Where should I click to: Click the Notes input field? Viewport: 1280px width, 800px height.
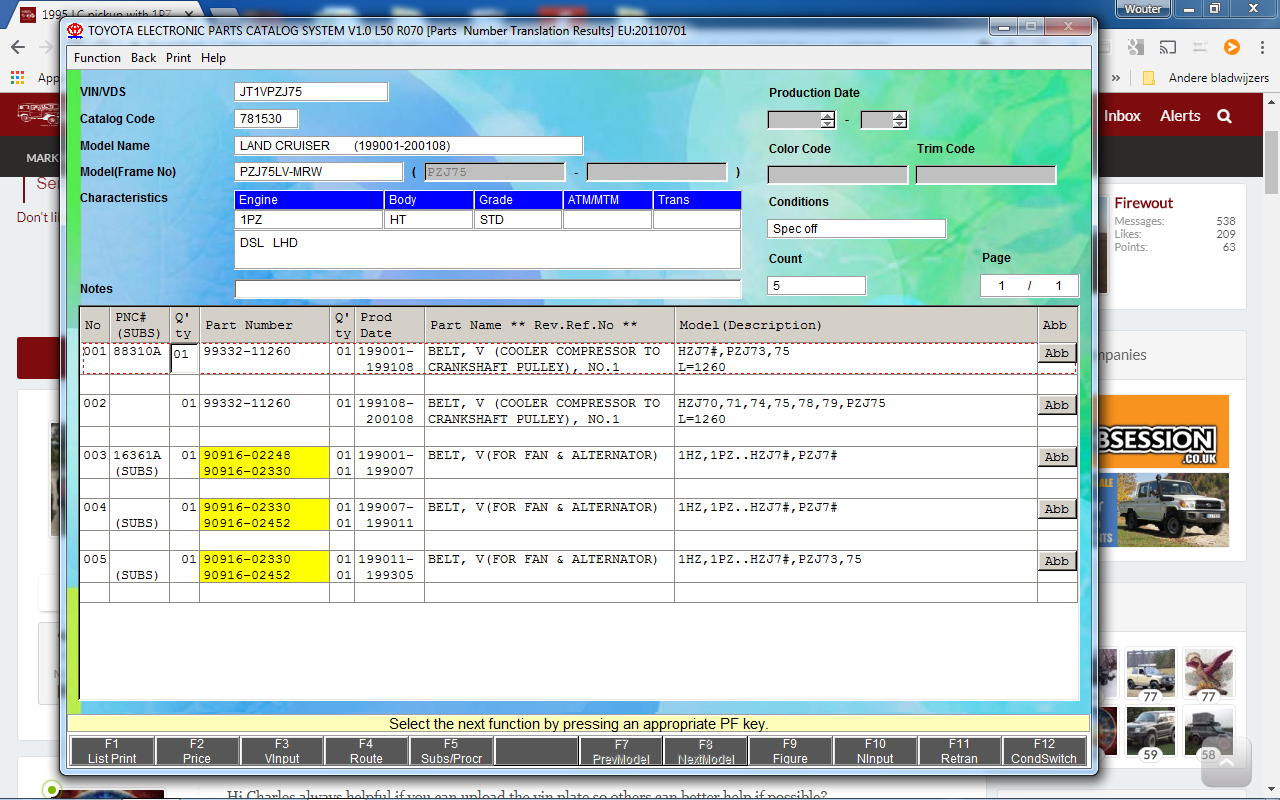pos(487,289)
